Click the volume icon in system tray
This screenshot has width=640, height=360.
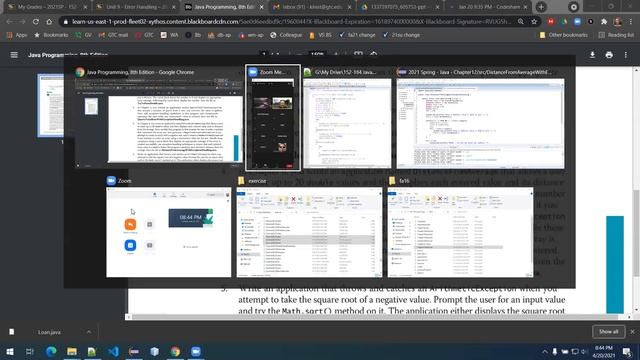click(584, 351)
